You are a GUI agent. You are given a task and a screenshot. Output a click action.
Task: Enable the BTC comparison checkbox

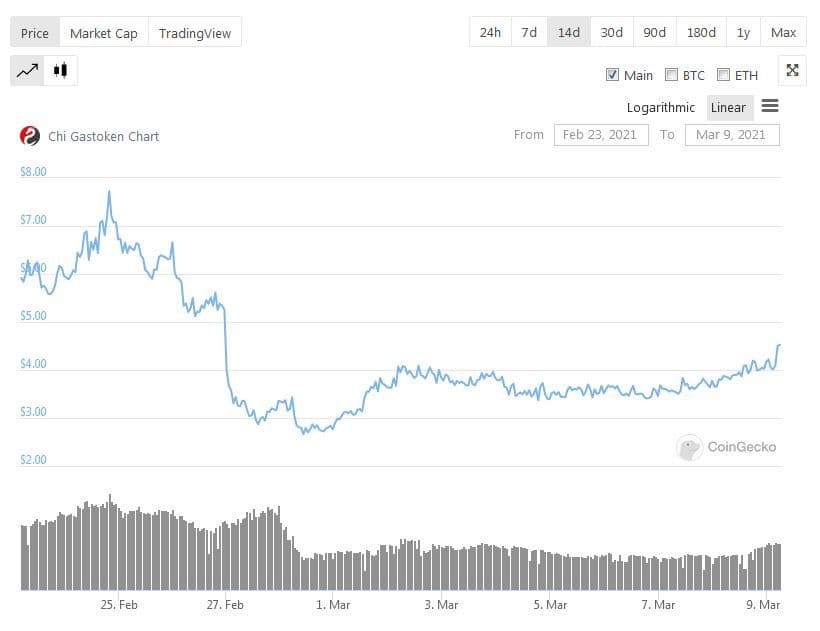coord(672,75)
